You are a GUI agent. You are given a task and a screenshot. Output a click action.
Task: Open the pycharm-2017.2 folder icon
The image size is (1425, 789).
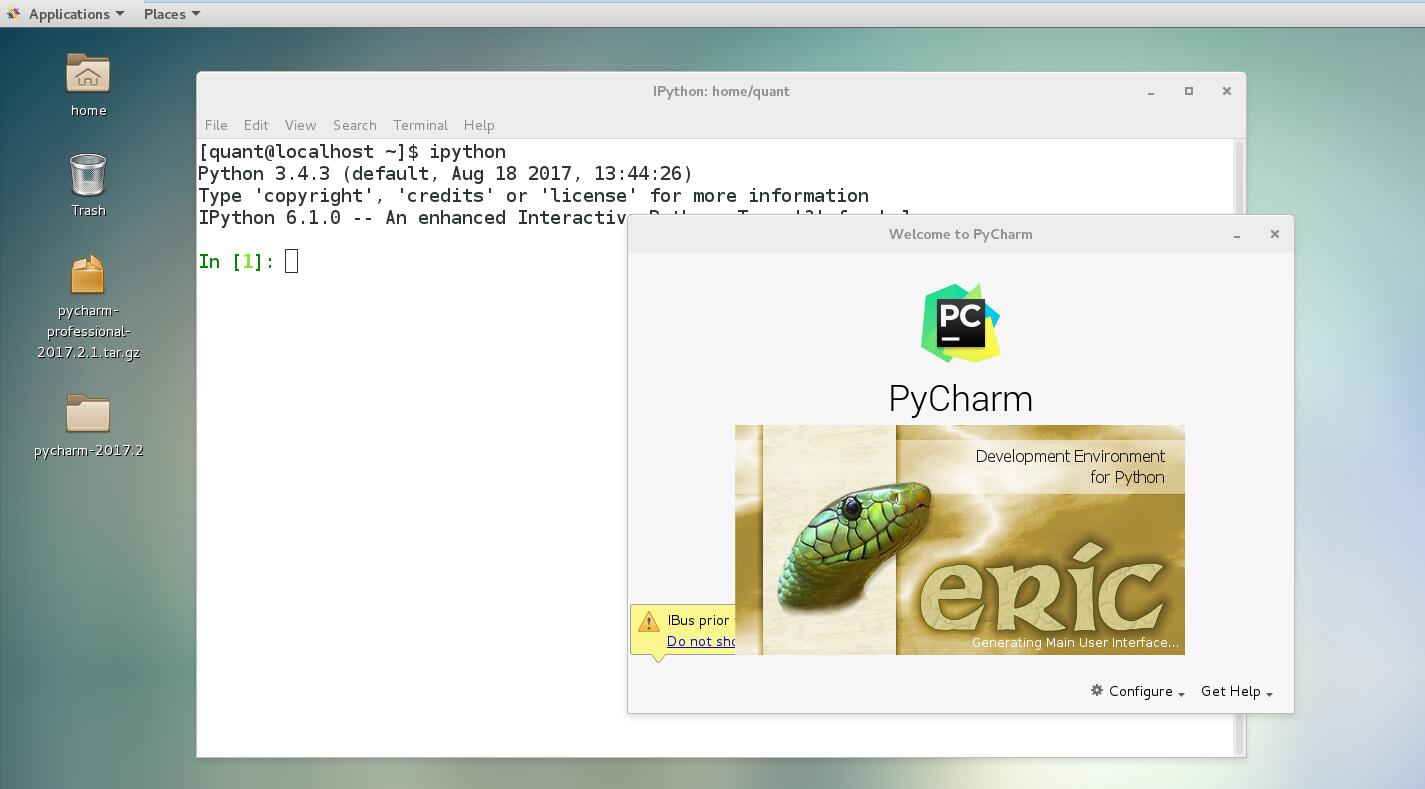click(x=88, y=414)
